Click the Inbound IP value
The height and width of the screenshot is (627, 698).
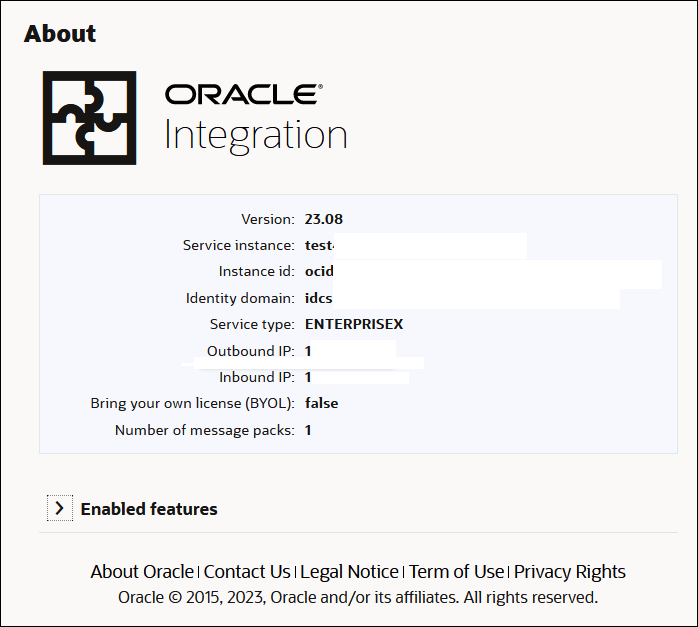click(309, 377)
